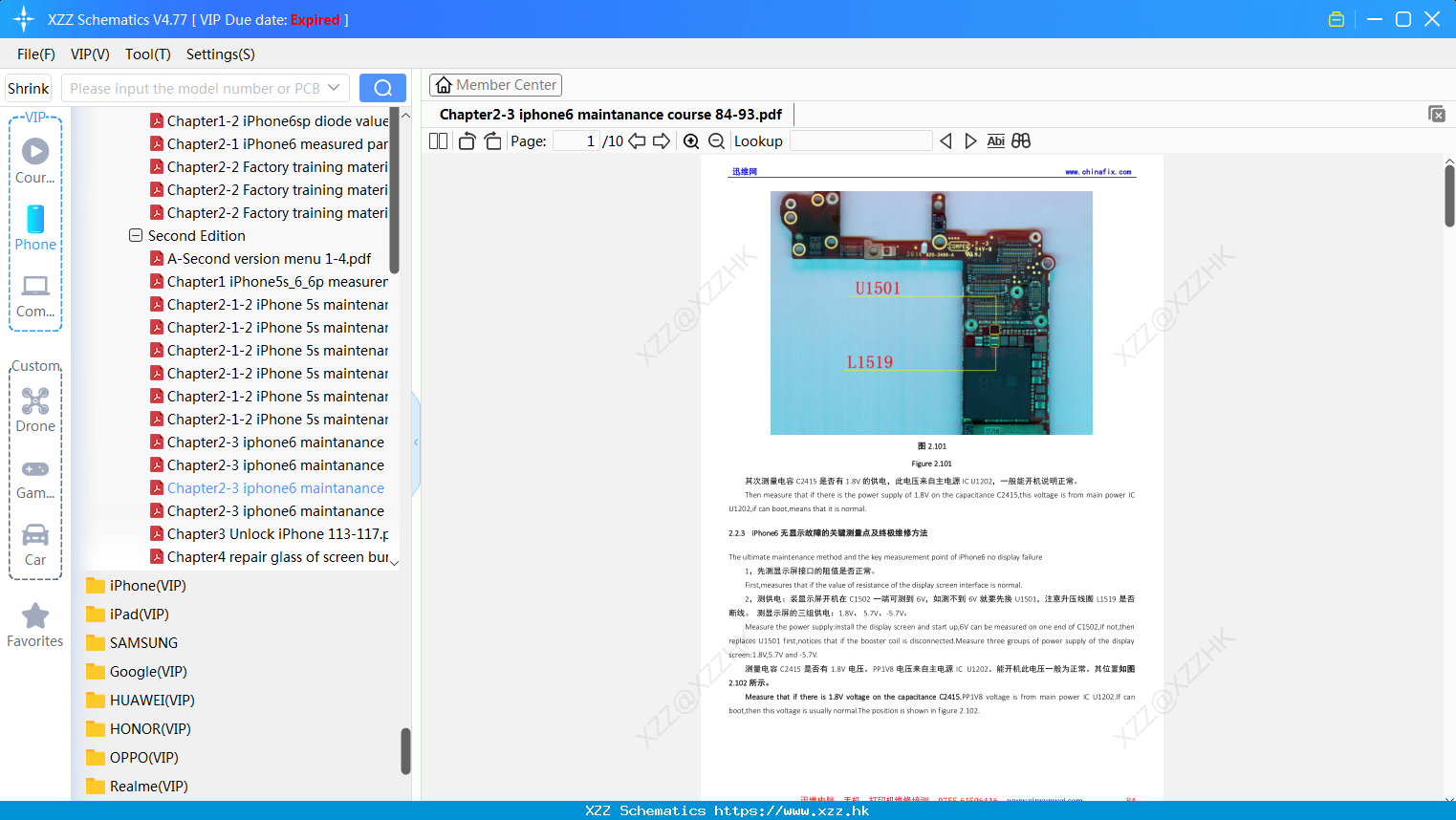Select the Chapter2-3 iphone6 maintanance course tab
The width and height of the screenshot is (1456, 820).
[611, 114]
